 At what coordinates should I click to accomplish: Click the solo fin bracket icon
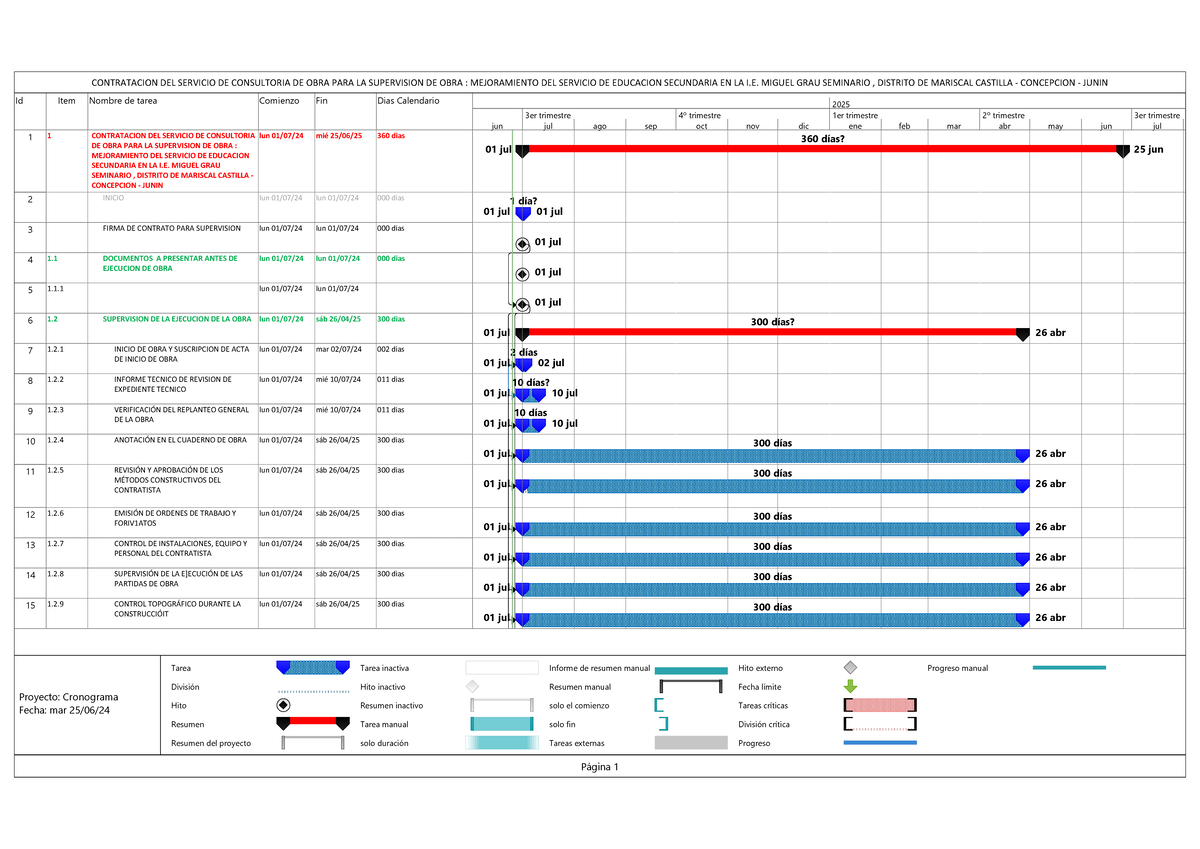click(664, 724)
